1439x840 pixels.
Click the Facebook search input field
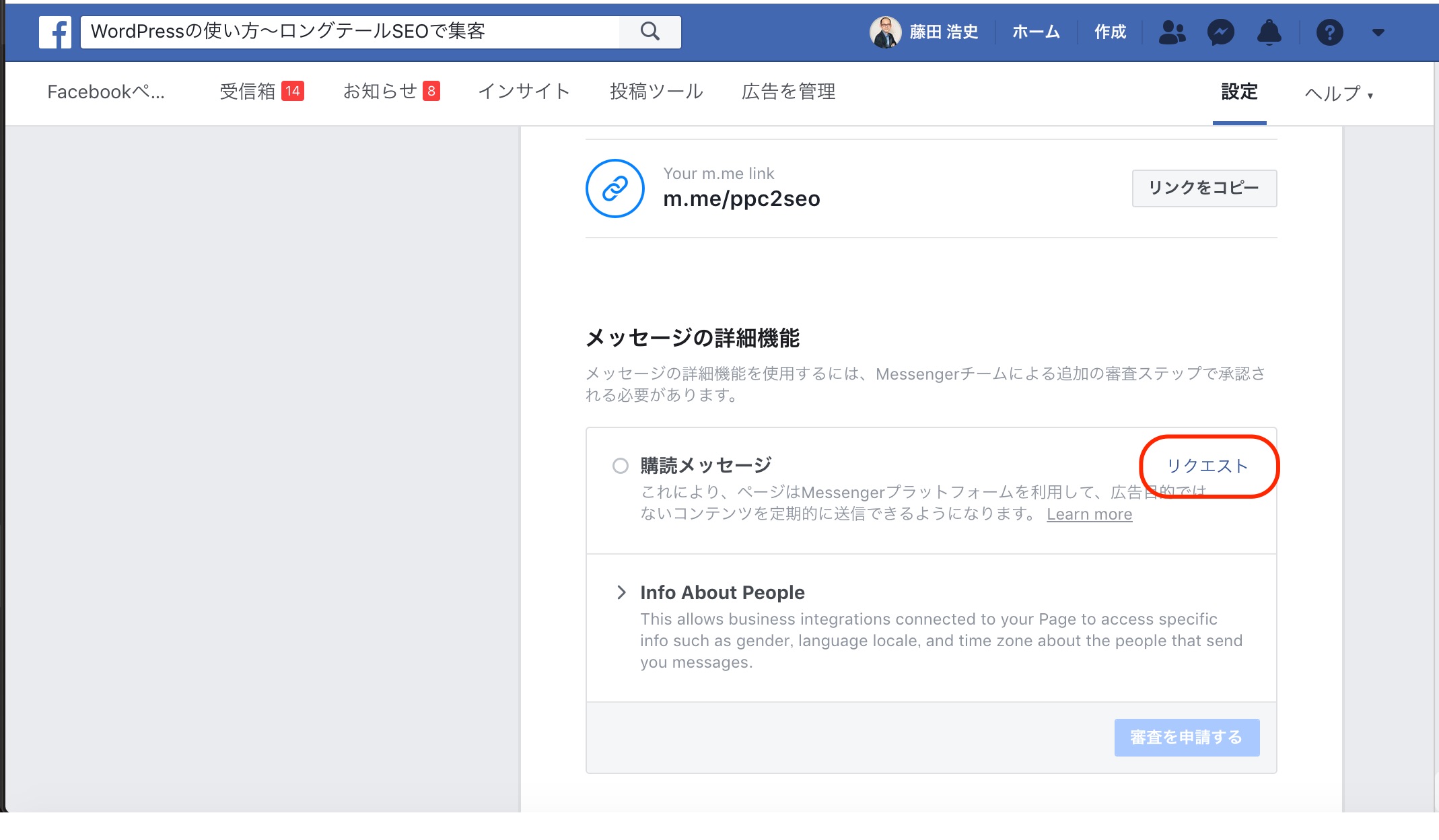coord(350,32)
